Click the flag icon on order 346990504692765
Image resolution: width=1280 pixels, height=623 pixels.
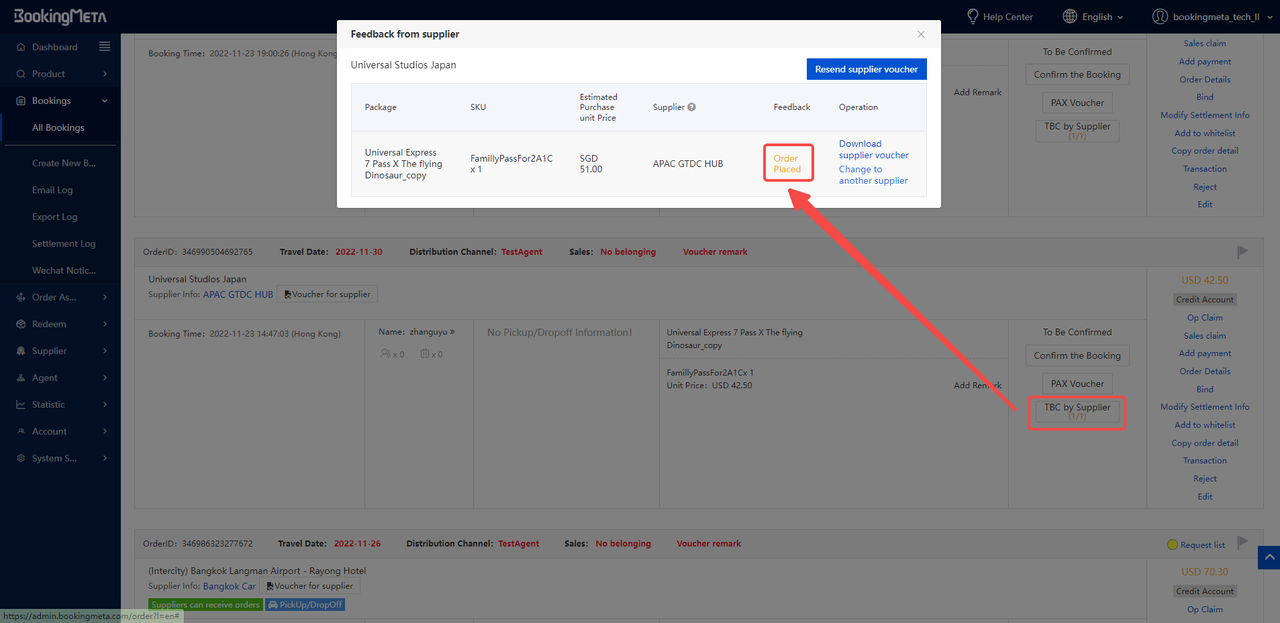1243,252
